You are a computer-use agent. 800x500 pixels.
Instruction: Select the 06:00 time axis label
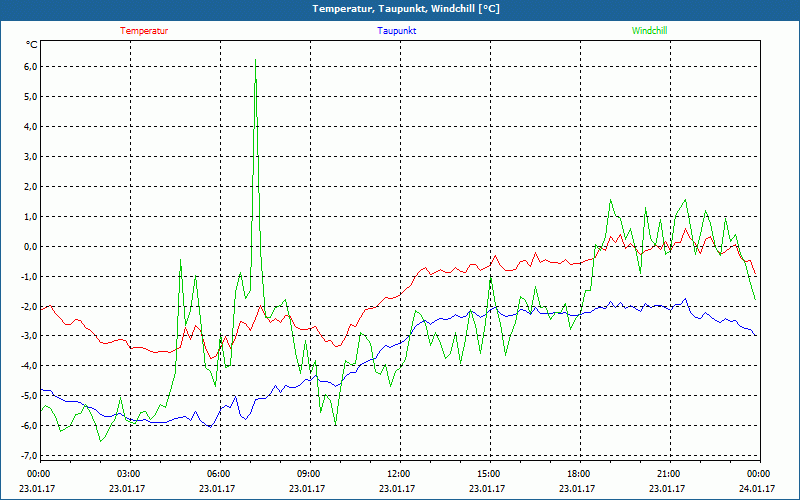(x=219, y=474)
